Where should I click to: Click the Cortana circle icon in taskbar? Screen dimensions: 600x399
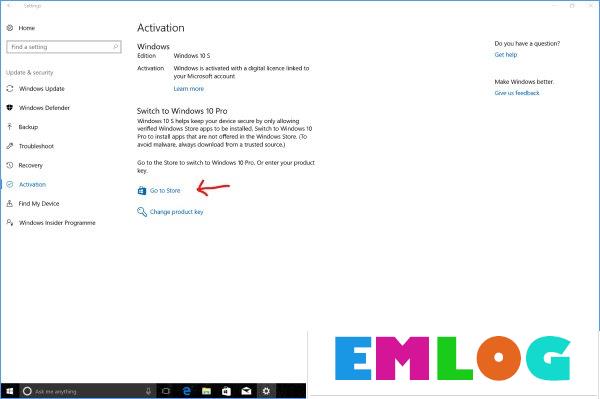tap(27, 391)
